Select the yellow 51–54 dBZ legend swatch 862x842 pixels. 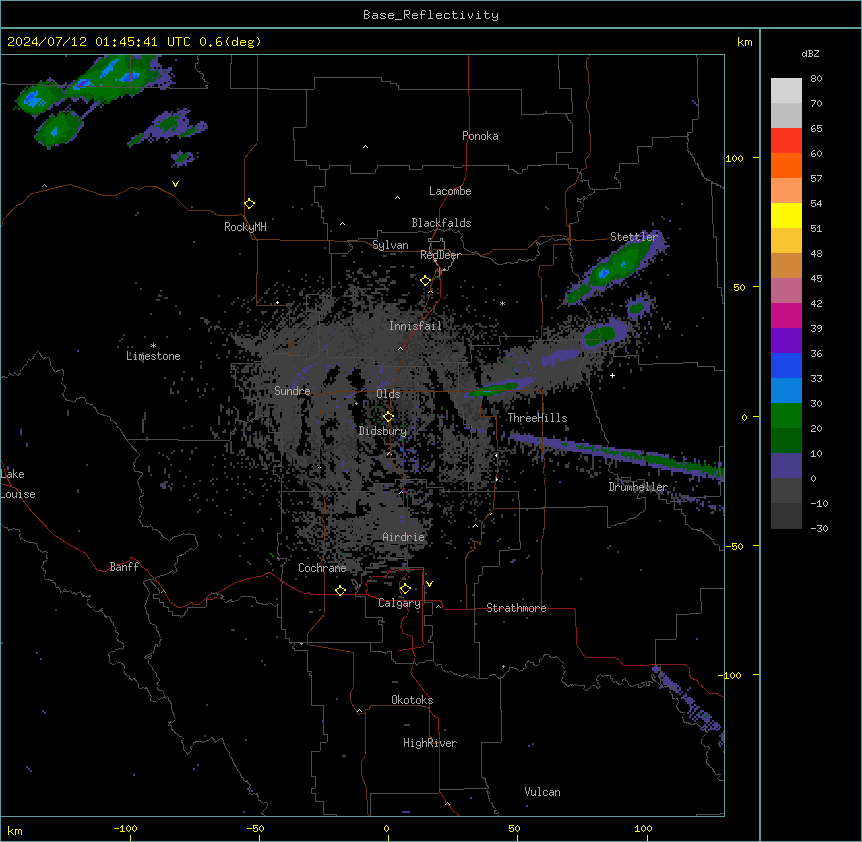786,215
